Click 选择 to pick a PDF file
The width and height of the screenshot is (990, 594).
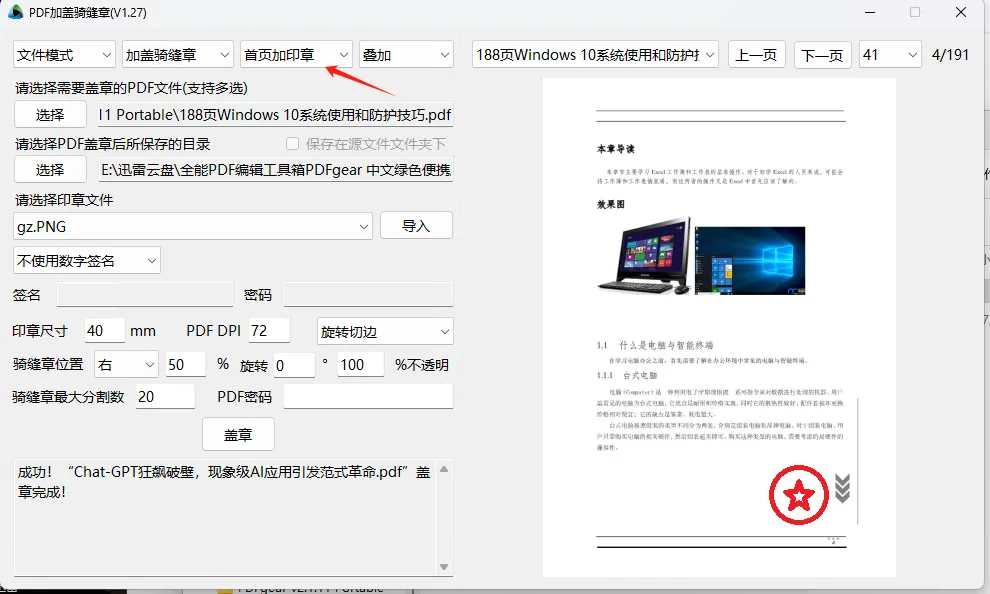(x=49, y=114)
